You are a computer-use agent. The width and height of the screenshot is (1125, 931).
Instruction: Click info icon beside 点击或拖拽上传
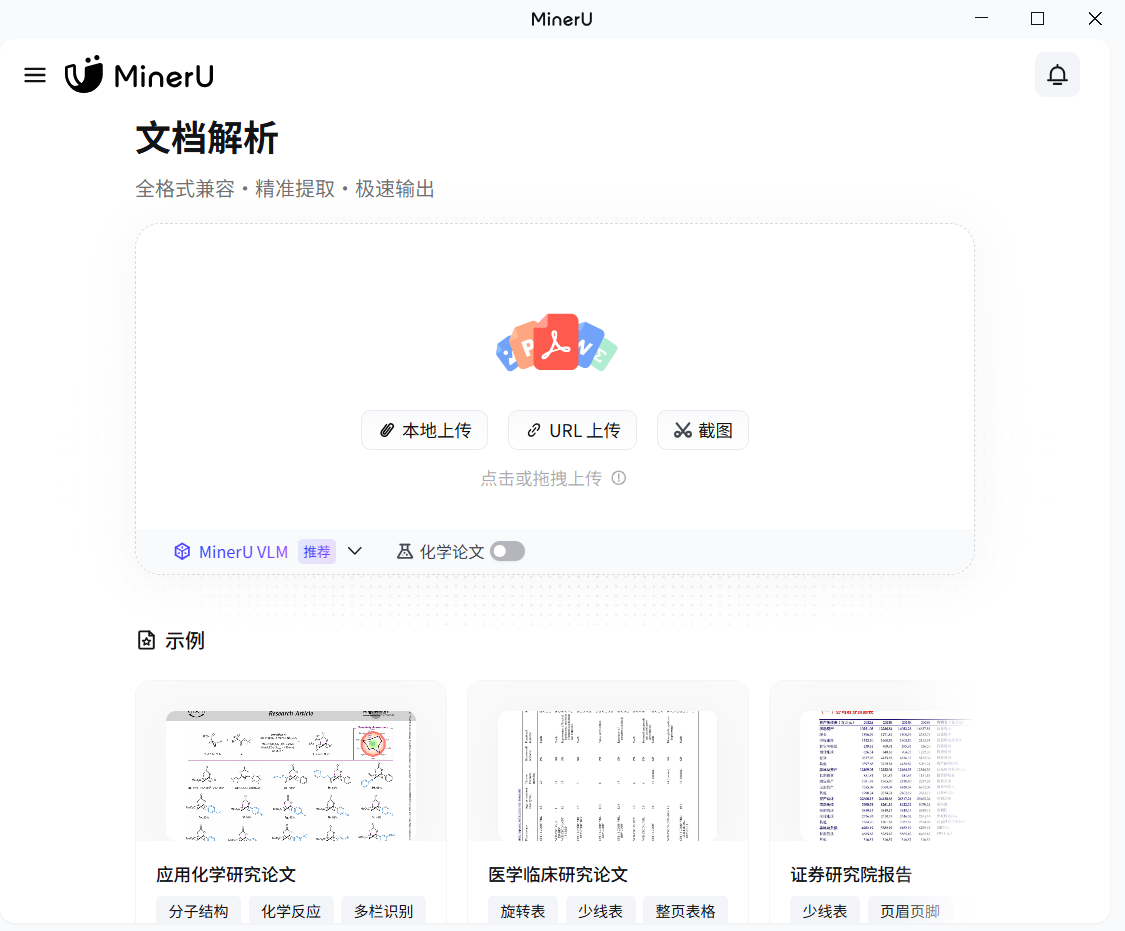point(618,478)
